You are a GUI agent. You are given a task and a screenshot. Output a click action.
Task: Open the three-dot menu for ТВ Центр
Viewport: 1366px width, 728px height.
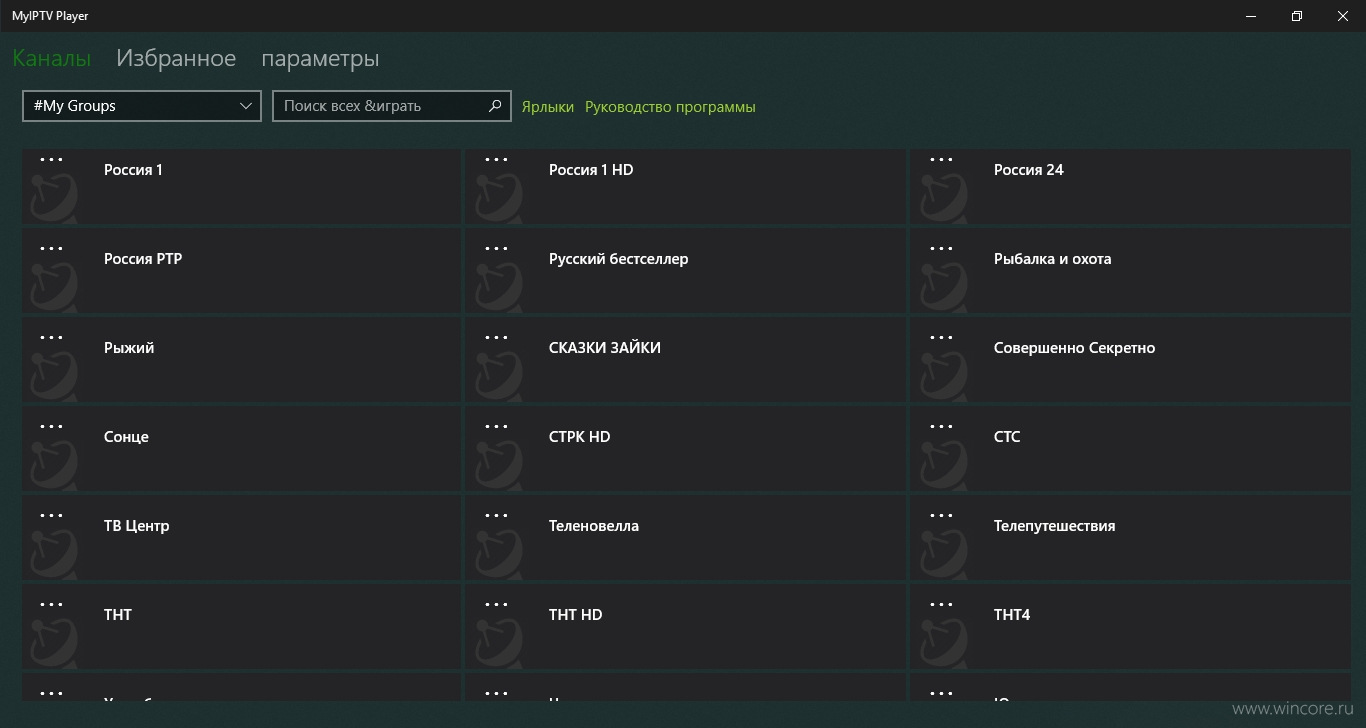pyautogui.click(x=51, y=516)
